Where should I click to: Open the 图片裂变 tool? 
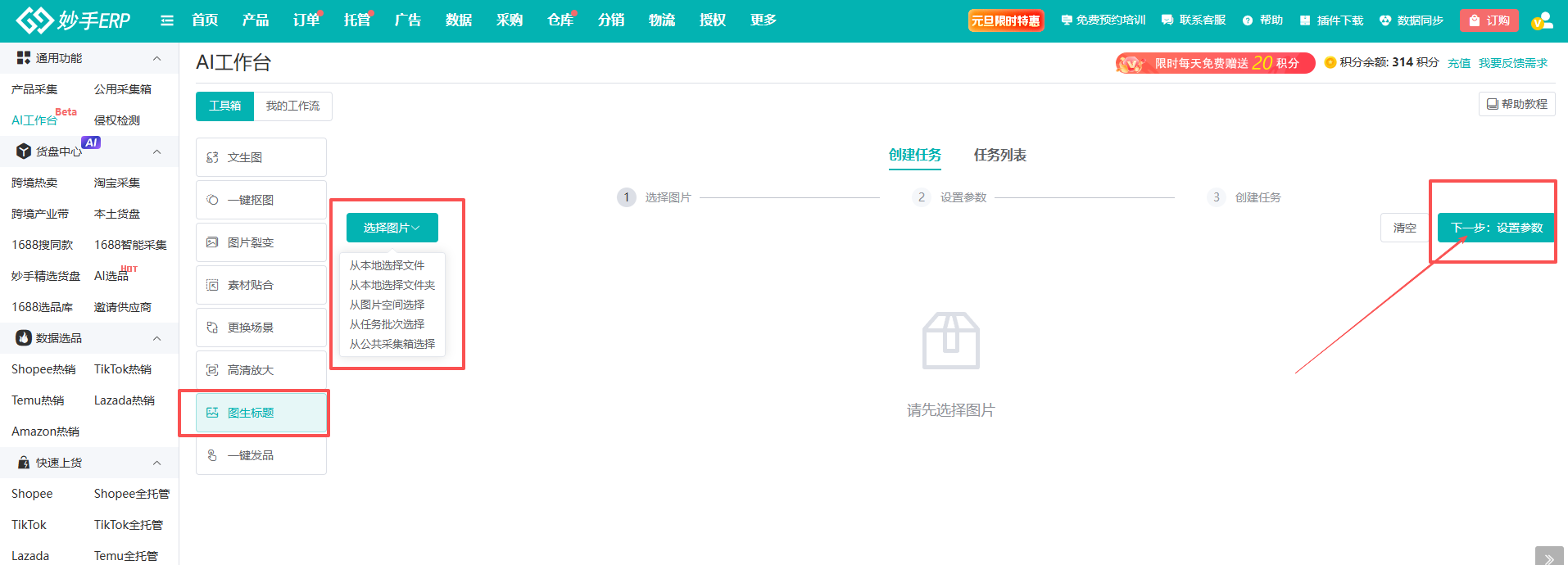261,242
